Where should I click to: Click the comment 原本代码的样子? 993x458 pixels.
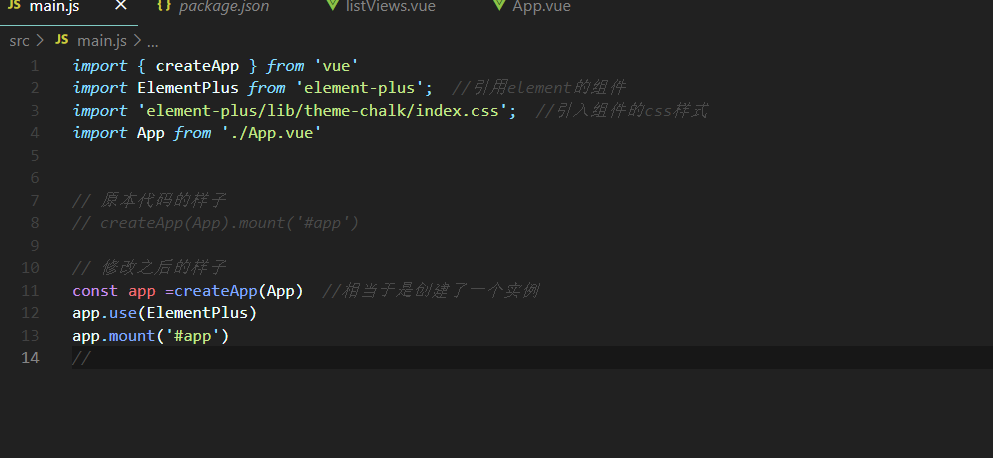149,201
